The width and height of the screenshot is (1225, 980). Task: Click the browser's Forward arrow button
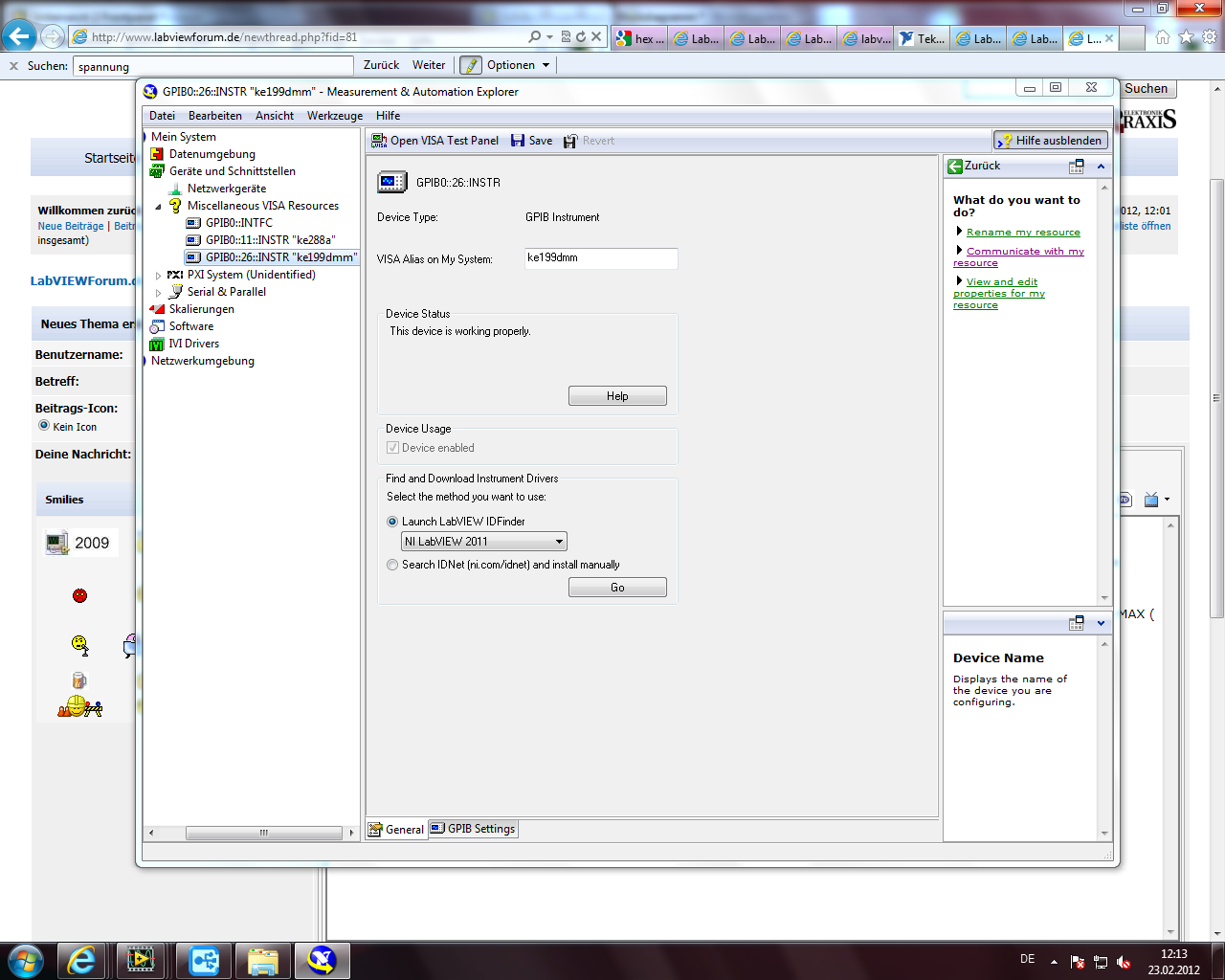pos(53,36)
